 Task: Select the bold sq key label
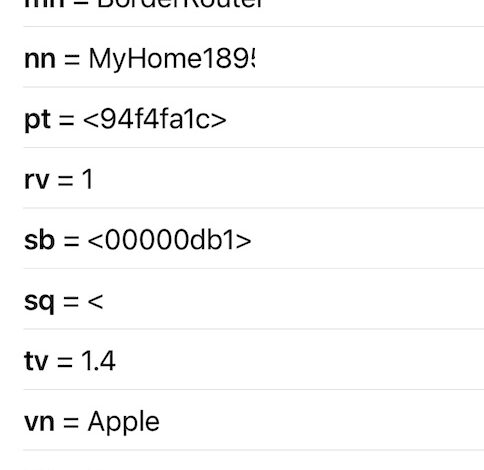(x=39, y=303)
